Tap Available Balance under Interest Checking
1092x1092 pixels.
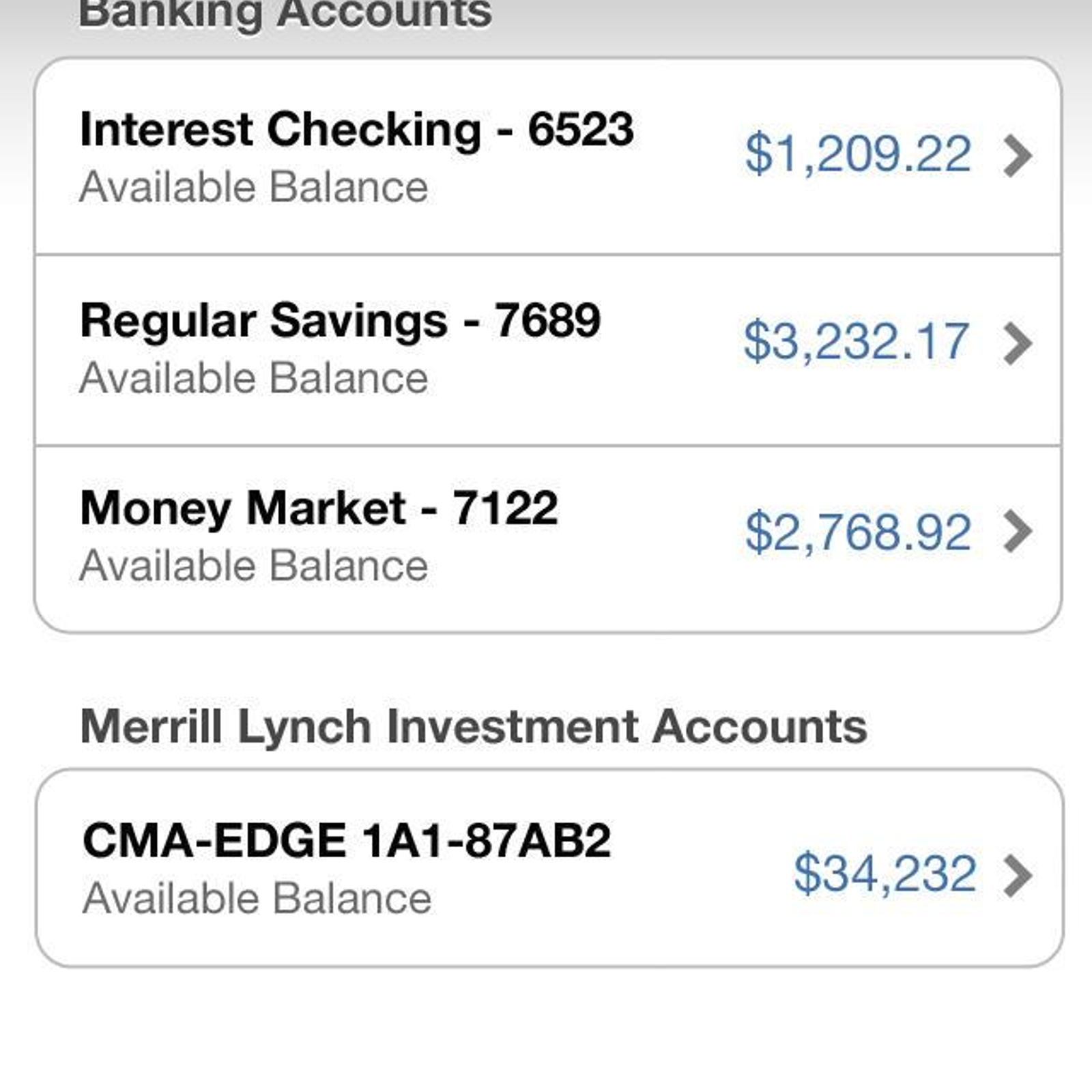[254, 187]
